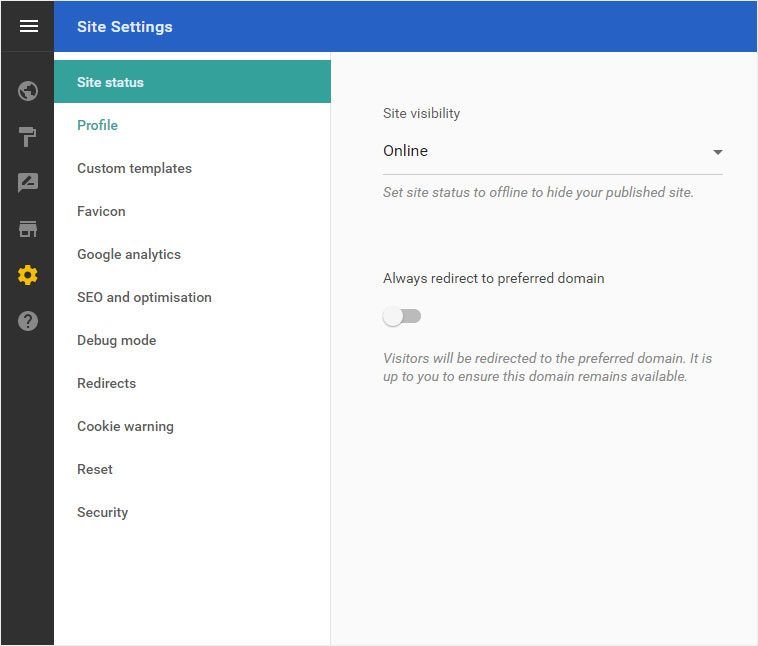Click the Online visibility combo box

pyautogui.click(x=553, y=151)
